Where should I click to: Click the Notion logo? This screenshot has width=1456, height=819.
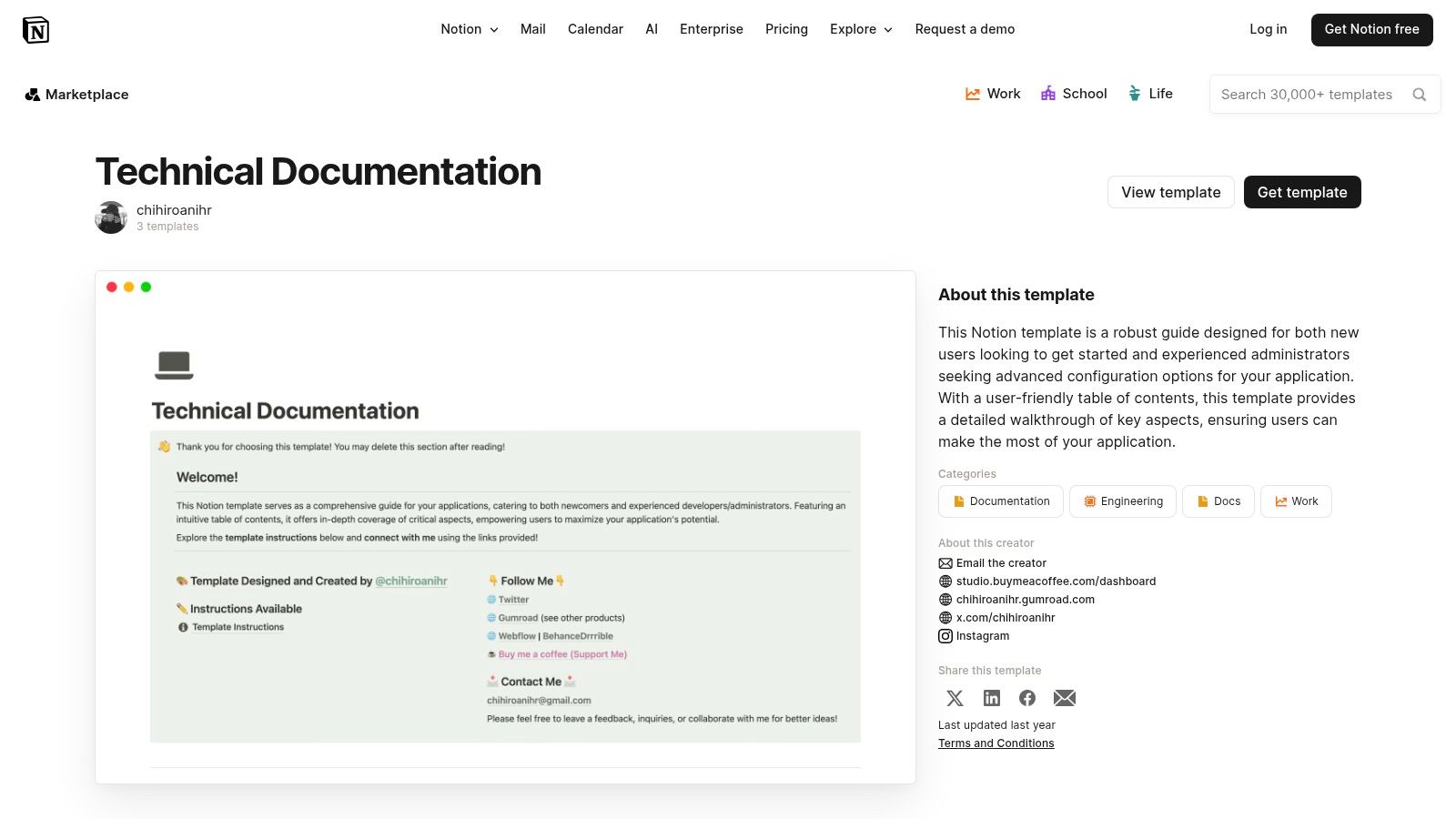36,29
